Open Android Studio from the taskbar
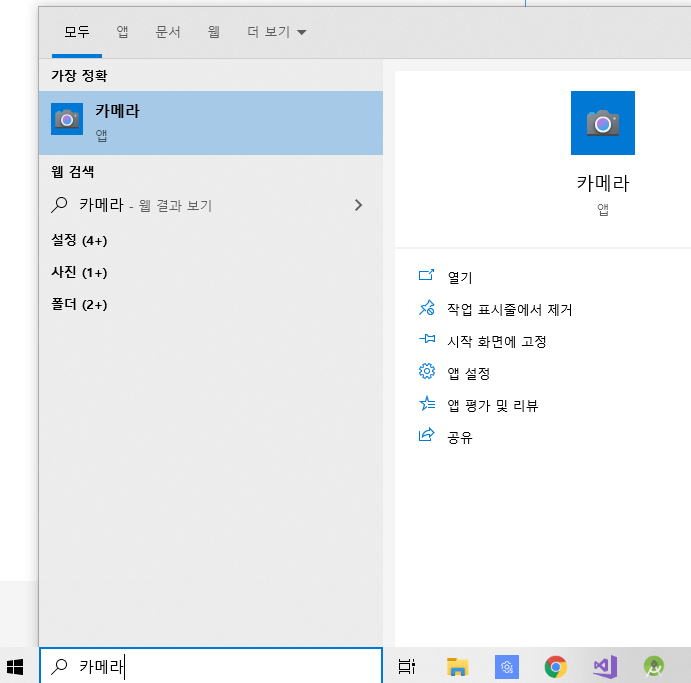 click(x=654, y=667)
